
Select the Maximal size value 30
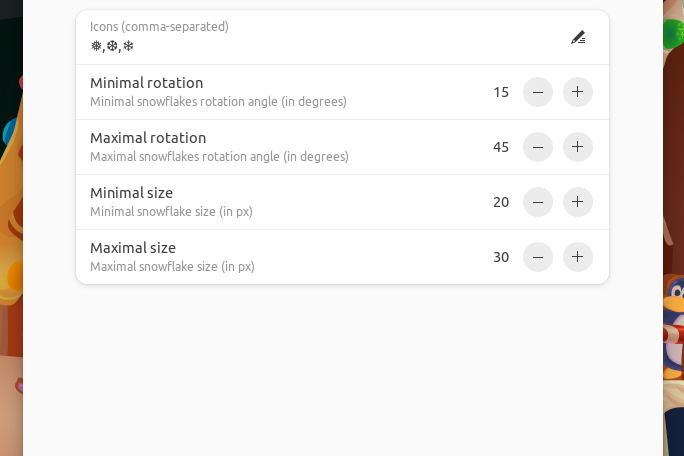pyautogui.click(x=501, y=257)
